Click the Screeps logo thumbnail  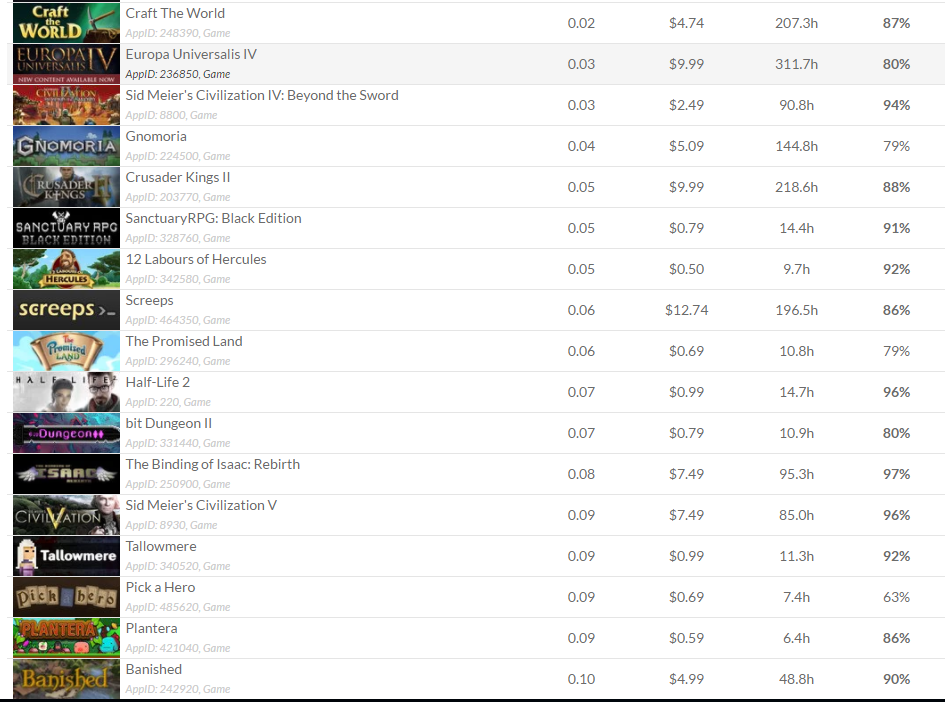pos(66,310)
